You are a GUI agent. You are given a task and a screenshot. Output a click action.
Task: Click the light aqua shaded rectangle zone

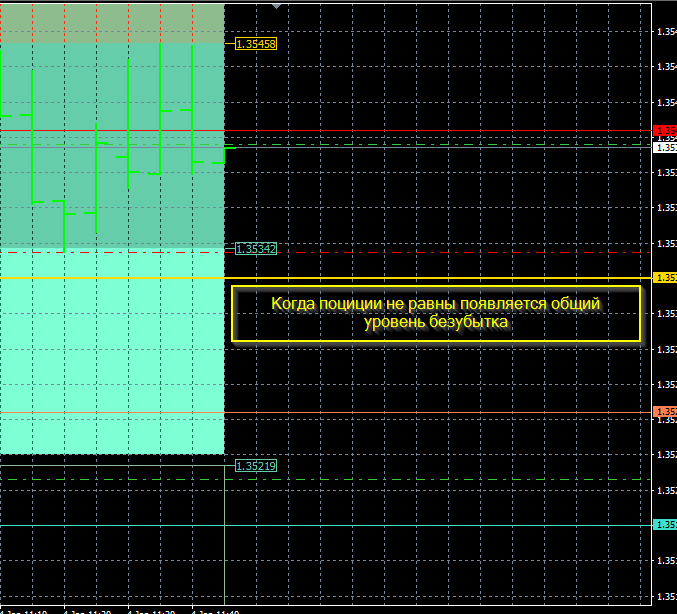[x=112, y=351]
